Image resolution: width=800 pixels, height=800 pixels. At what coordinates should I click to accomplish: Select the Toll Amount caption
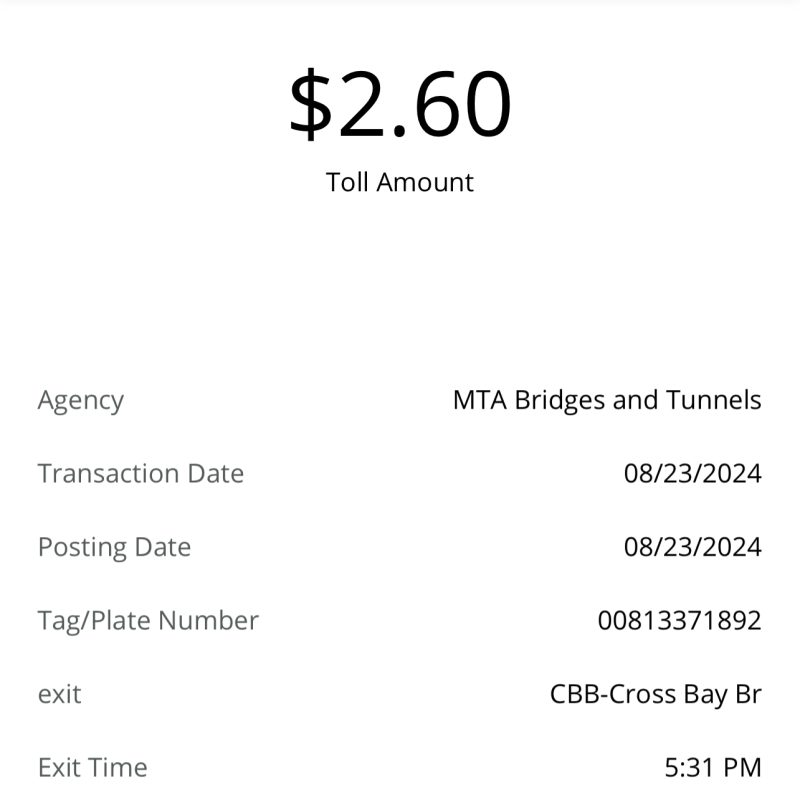click(x=400, y=182)
